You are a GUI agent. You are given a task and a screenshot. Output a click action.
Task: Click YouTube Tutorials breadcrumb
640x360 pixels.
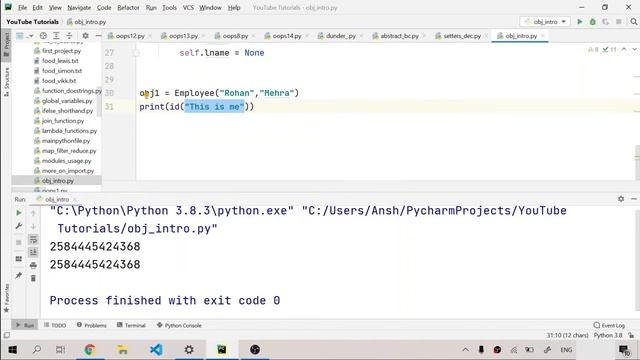[x=32, y=22]
